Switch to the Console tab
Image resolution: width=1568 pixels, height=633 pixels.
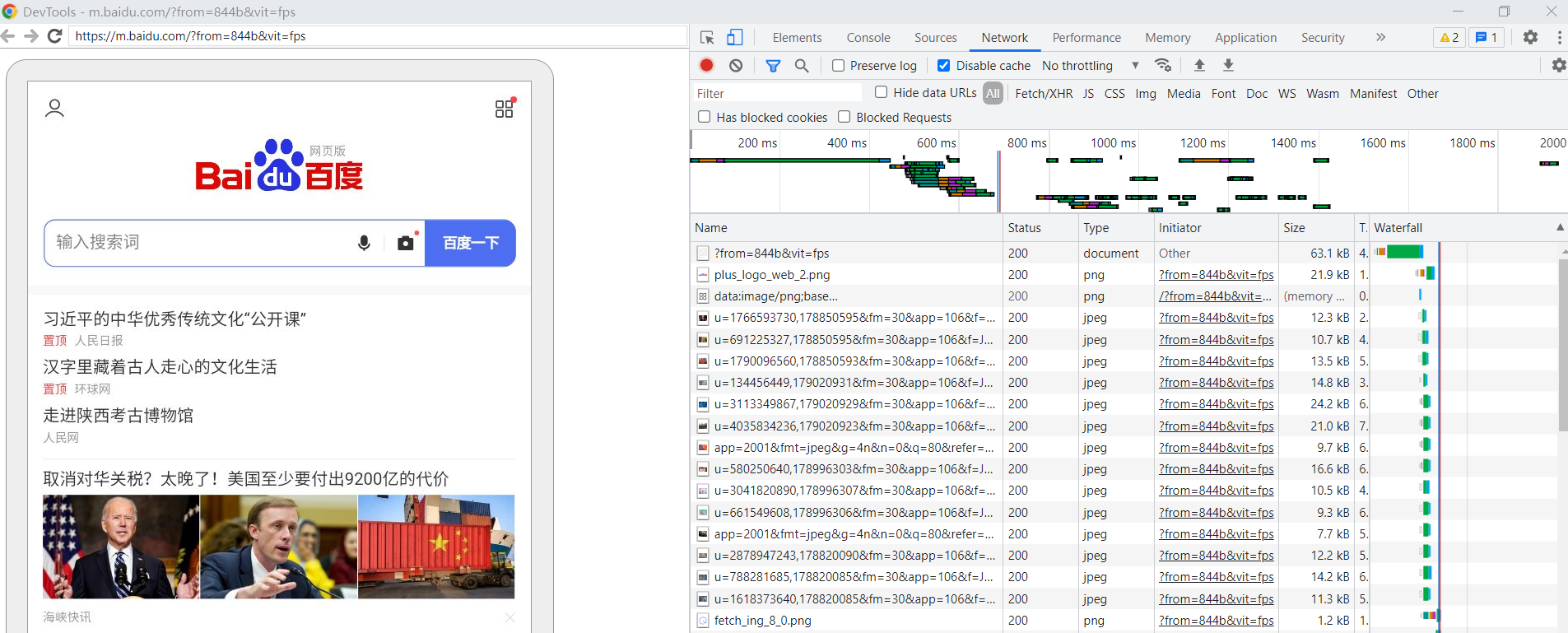click(868, 38)
